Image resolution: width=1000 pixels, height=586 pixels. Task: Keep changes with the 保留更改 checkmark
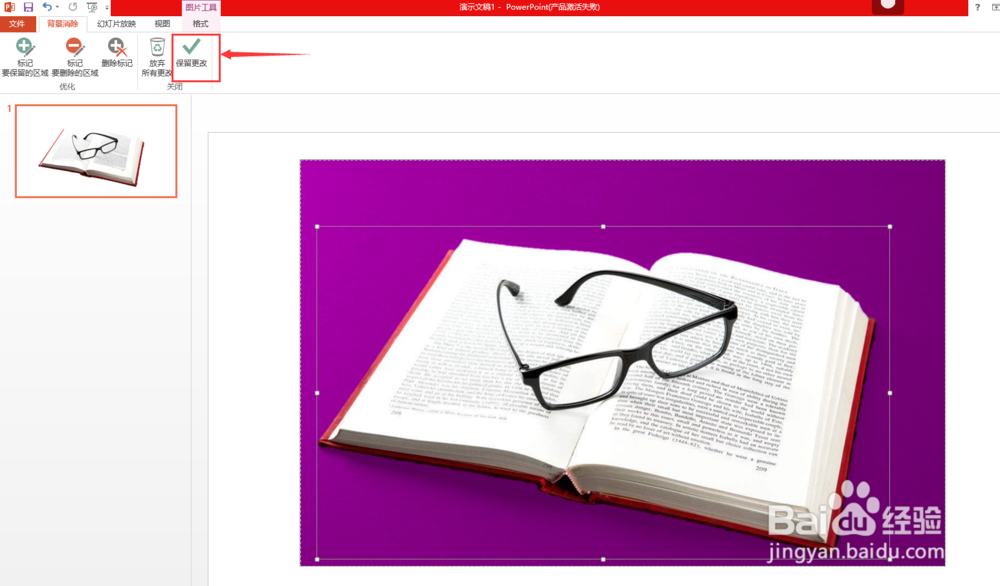click(x=191, y=53)
